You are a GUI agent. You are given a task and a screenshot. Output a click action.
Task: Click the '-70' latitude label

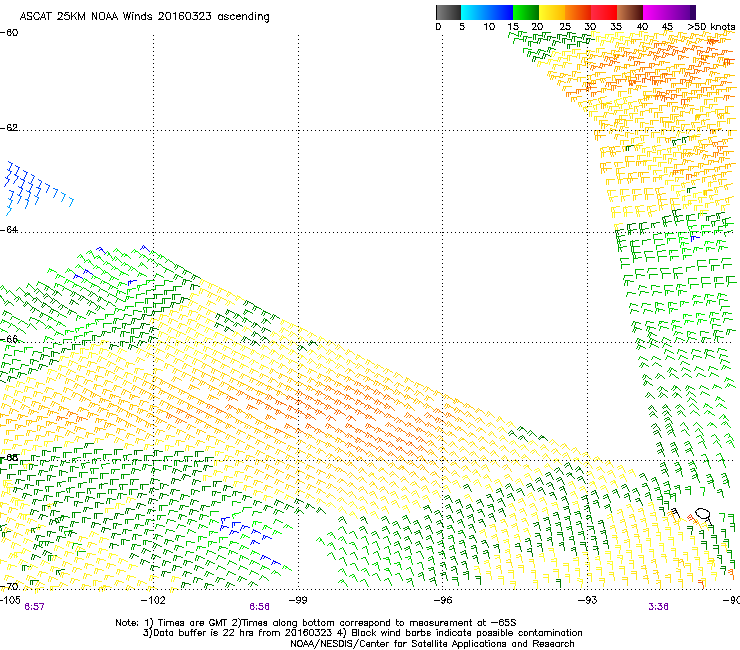[9, 587]
